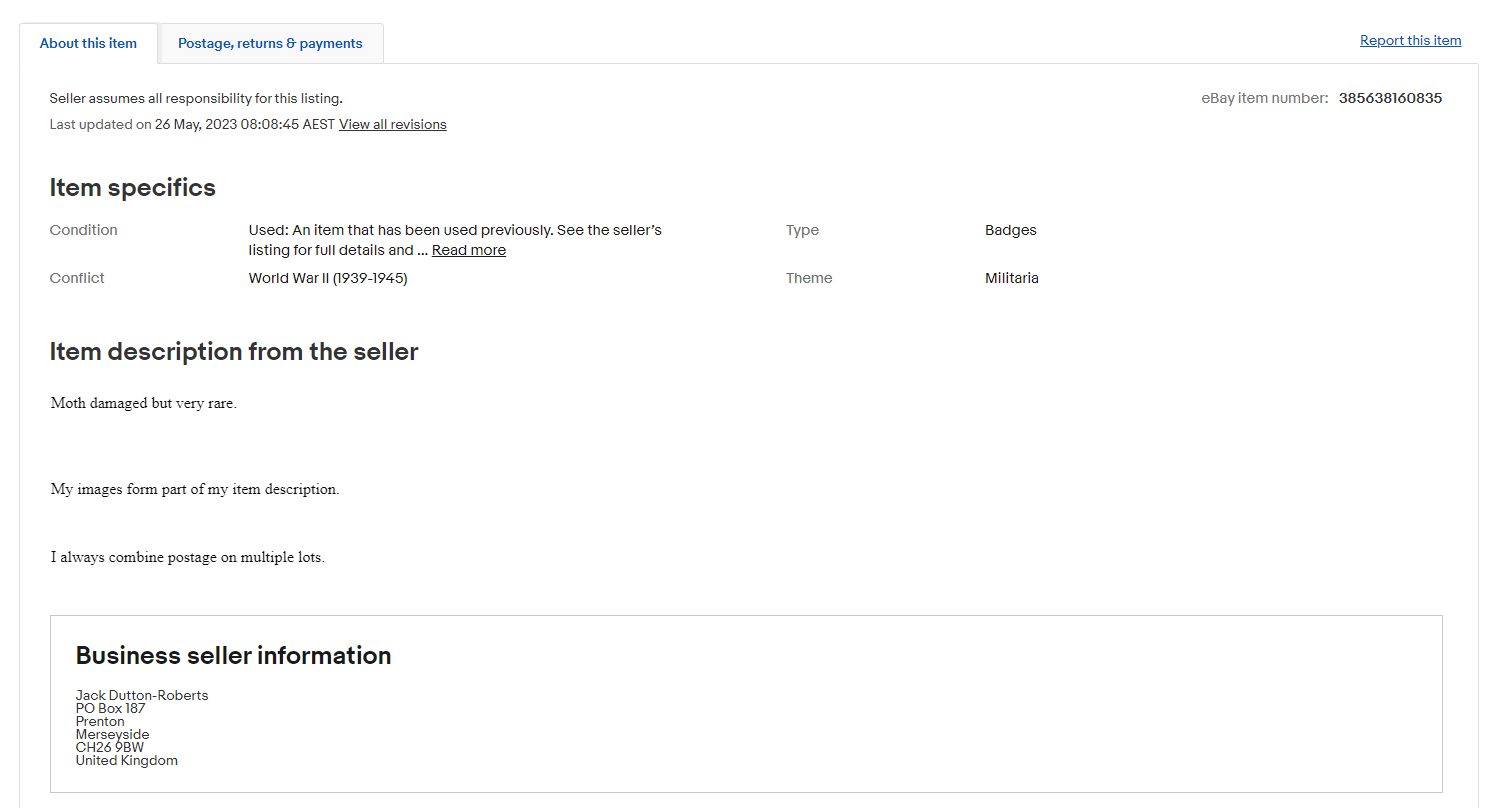The width and height of the screenshot is (1495, 808).
Task: Click the Report this item link
Action: coord(1410,41)
